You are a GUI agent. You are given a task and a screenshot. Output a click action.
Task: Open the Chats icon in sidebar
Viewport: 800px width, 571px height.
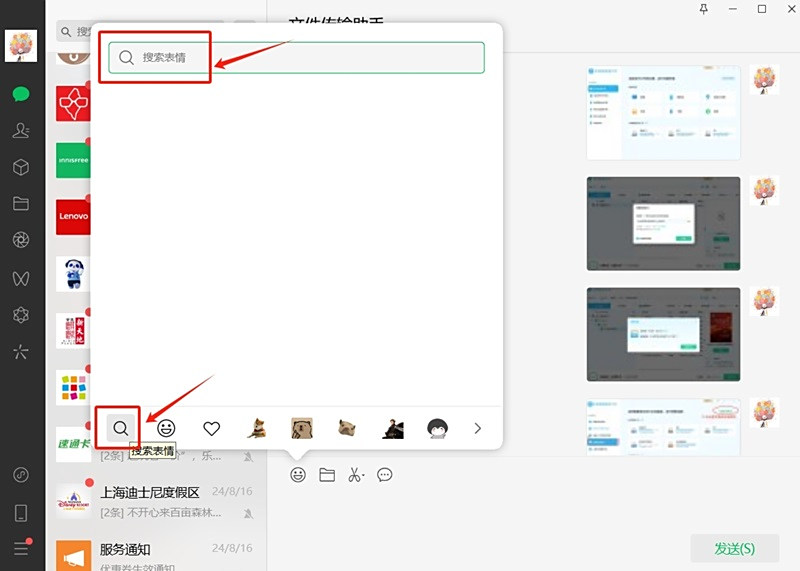21,95
